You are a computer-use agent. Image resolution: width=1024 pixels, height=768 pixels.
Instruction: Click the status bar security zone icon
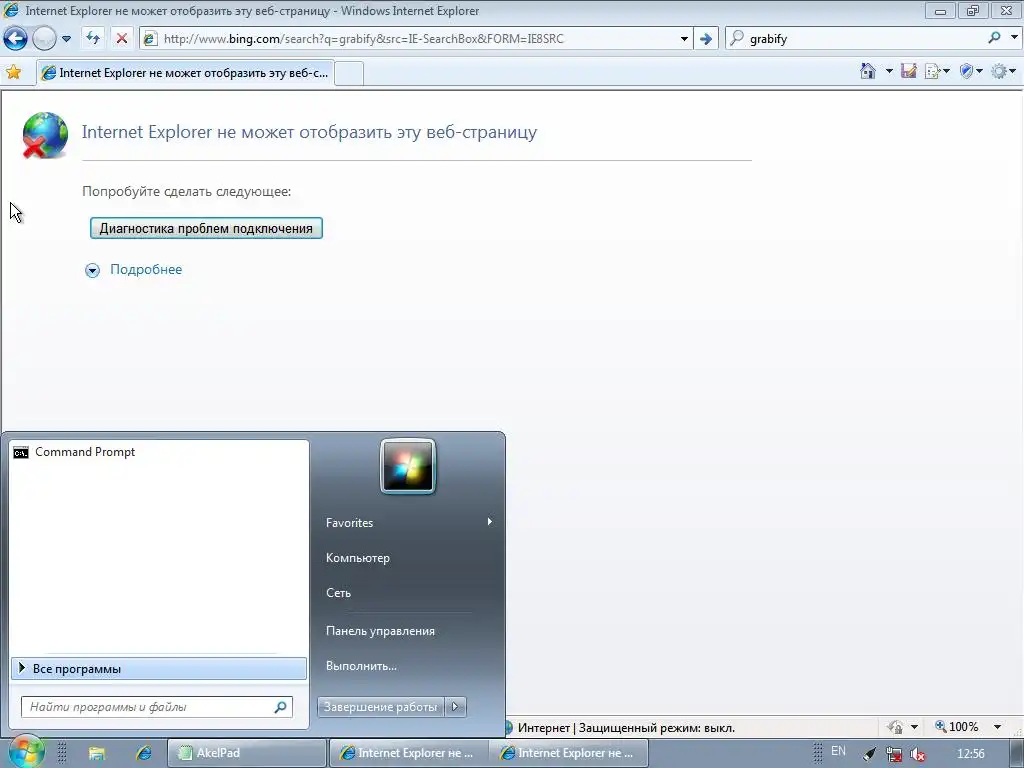click(x=509, y=728)
